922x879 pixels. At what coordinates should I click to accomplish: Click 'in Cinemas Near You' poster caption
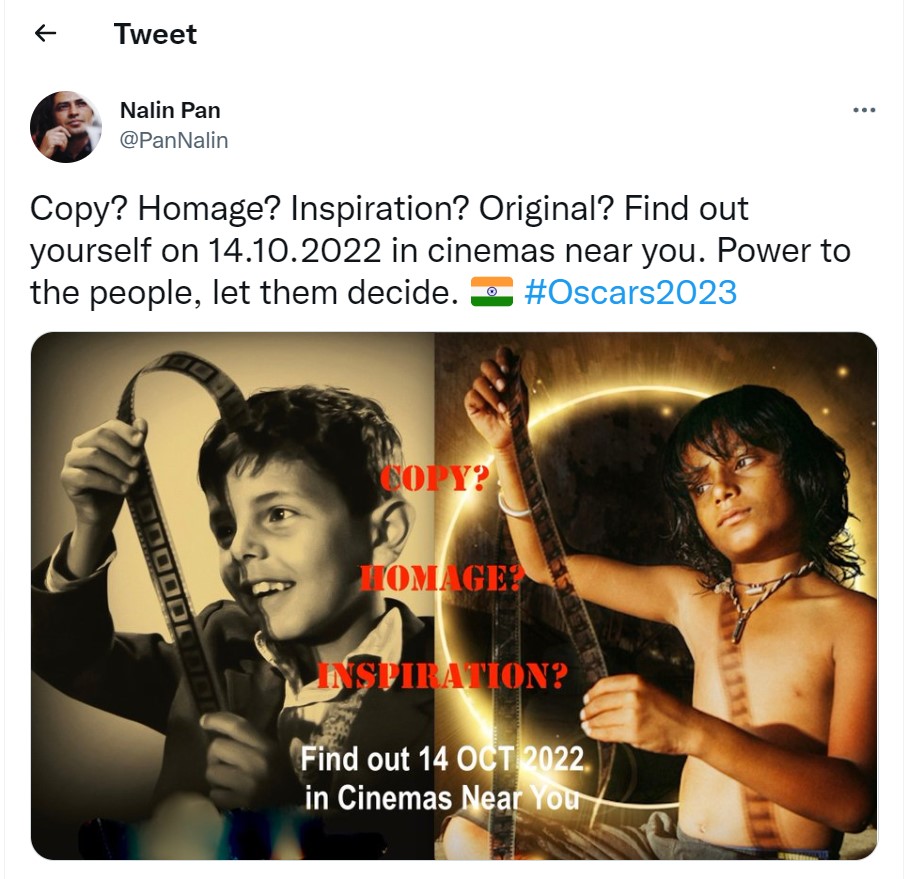[442, 799]
